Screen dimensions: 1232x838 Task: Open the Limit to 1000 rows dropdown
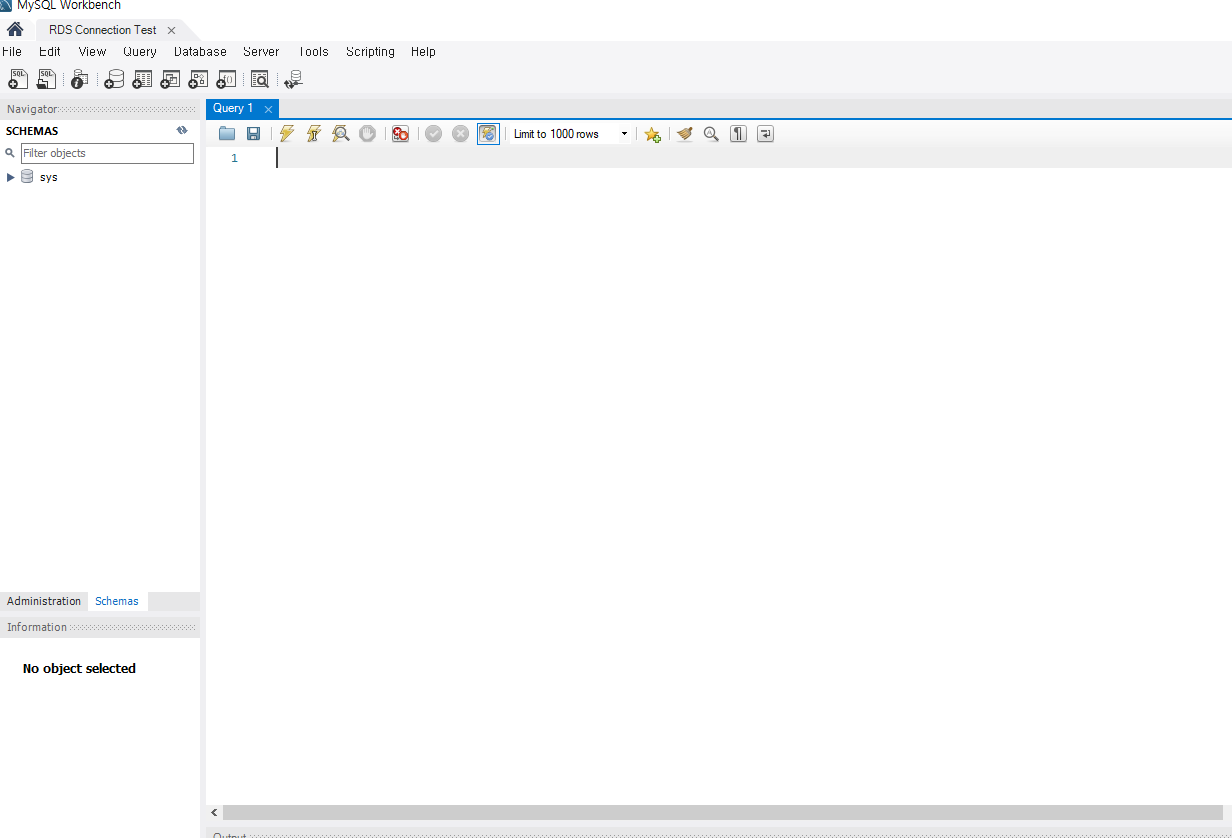(x=571, y=134)
